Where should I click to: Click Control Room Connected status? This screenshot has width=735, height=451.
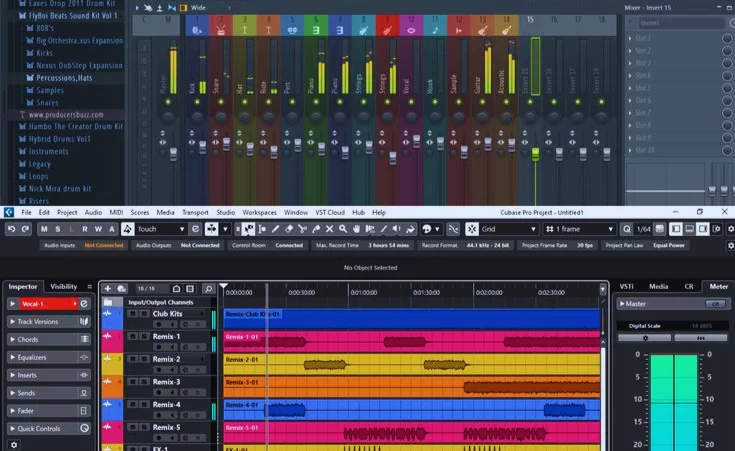267,245
